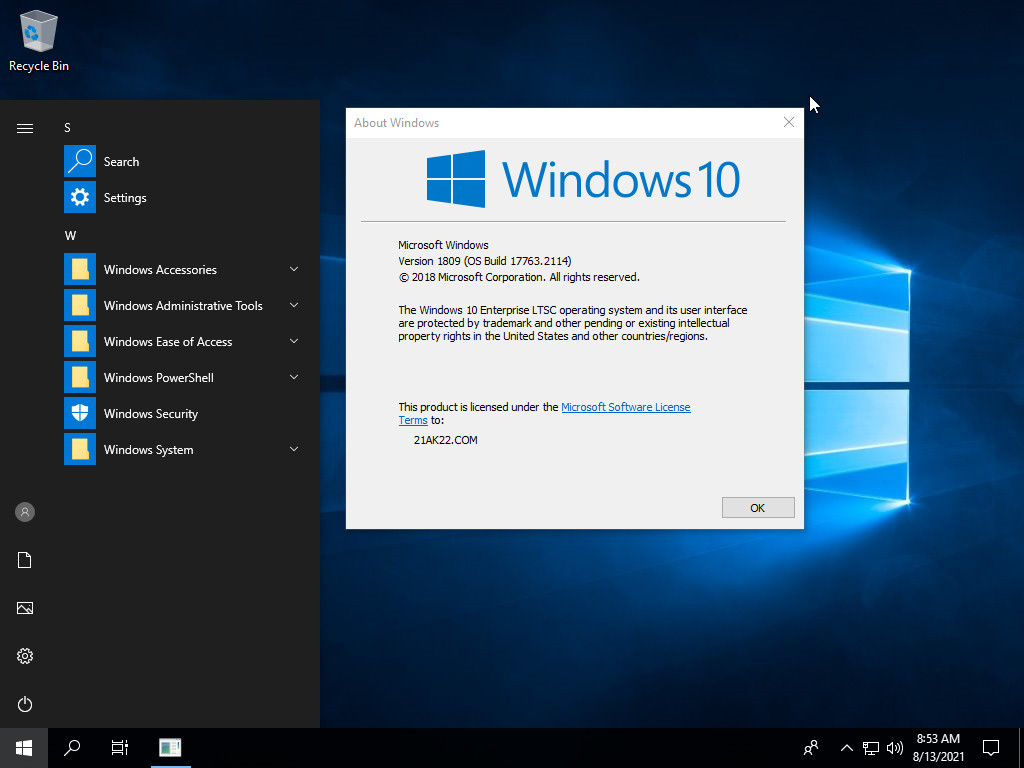The height and width of the screenshot is (768, 1024).
Task: Click the Windows System folder icon
Action: point(80,449)
